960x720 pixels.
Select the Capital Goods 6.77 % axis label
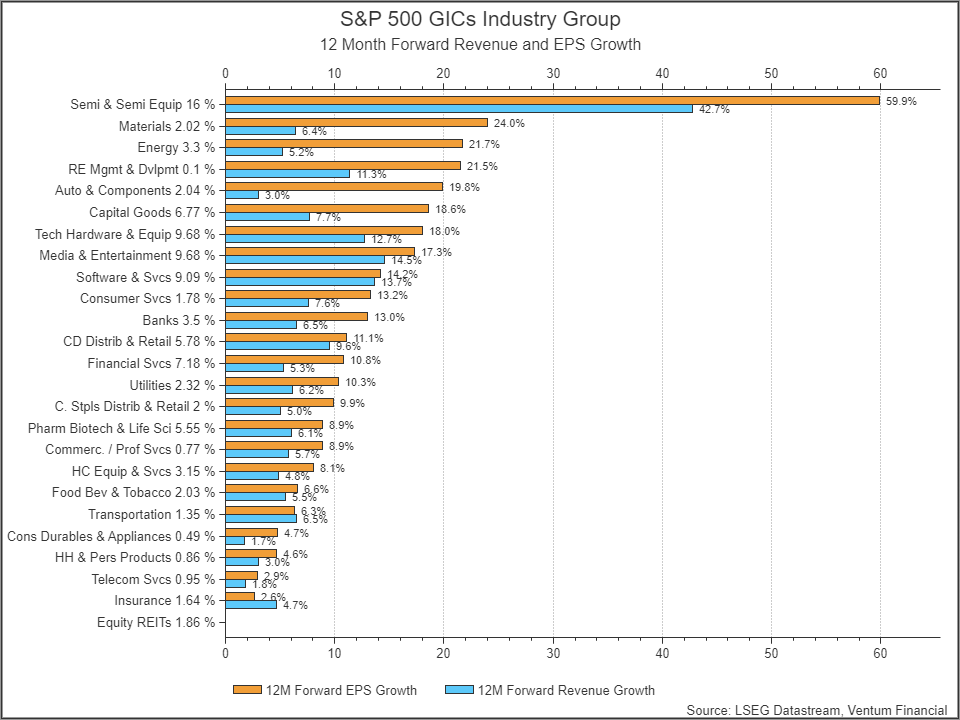[152, 212]
